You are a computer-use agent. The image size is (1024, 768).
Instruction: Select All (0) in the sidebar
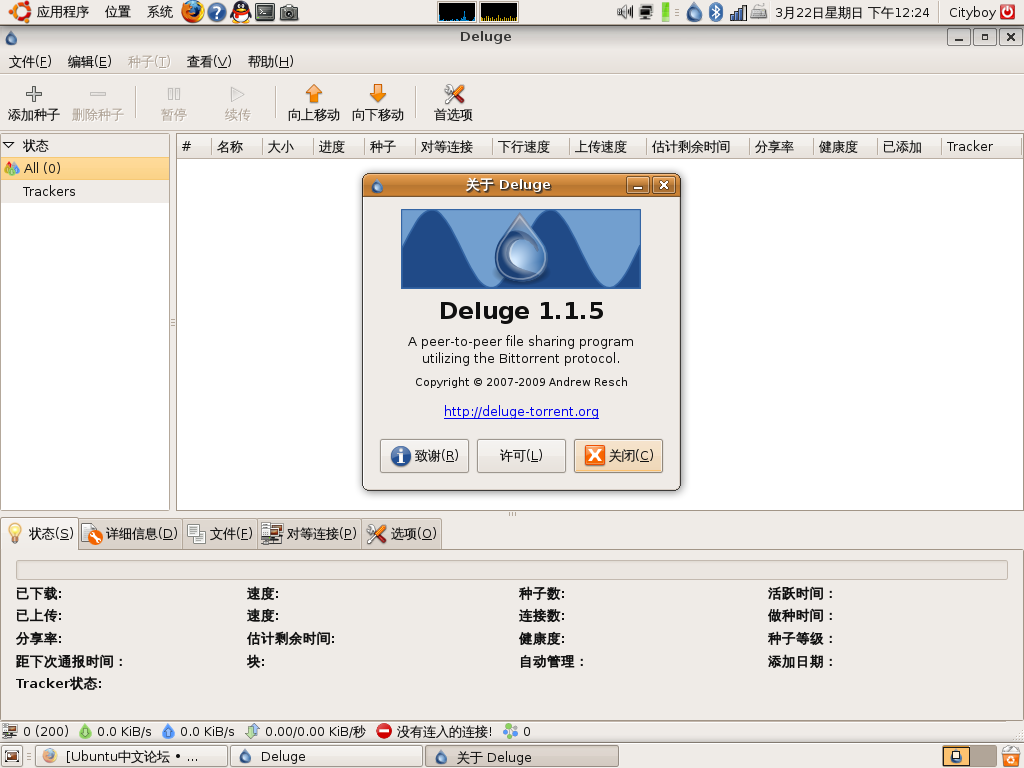click(85, 168)
